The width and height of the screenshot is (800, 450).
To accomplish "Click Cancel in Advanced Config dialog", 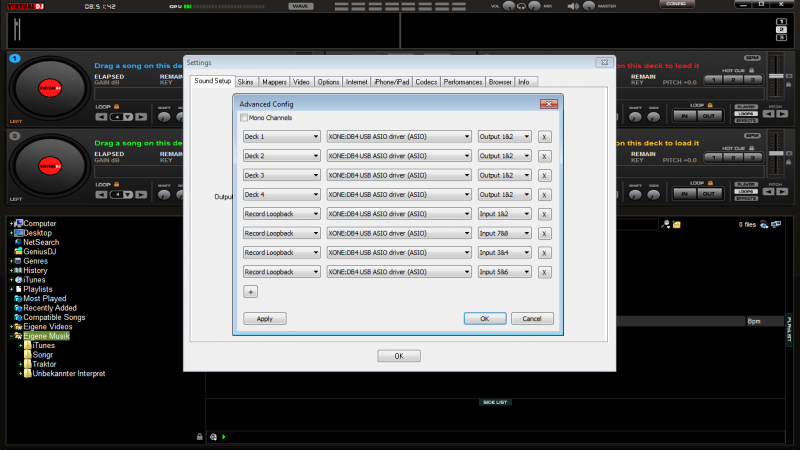I will pyautogui.click(x=532, y=319).
